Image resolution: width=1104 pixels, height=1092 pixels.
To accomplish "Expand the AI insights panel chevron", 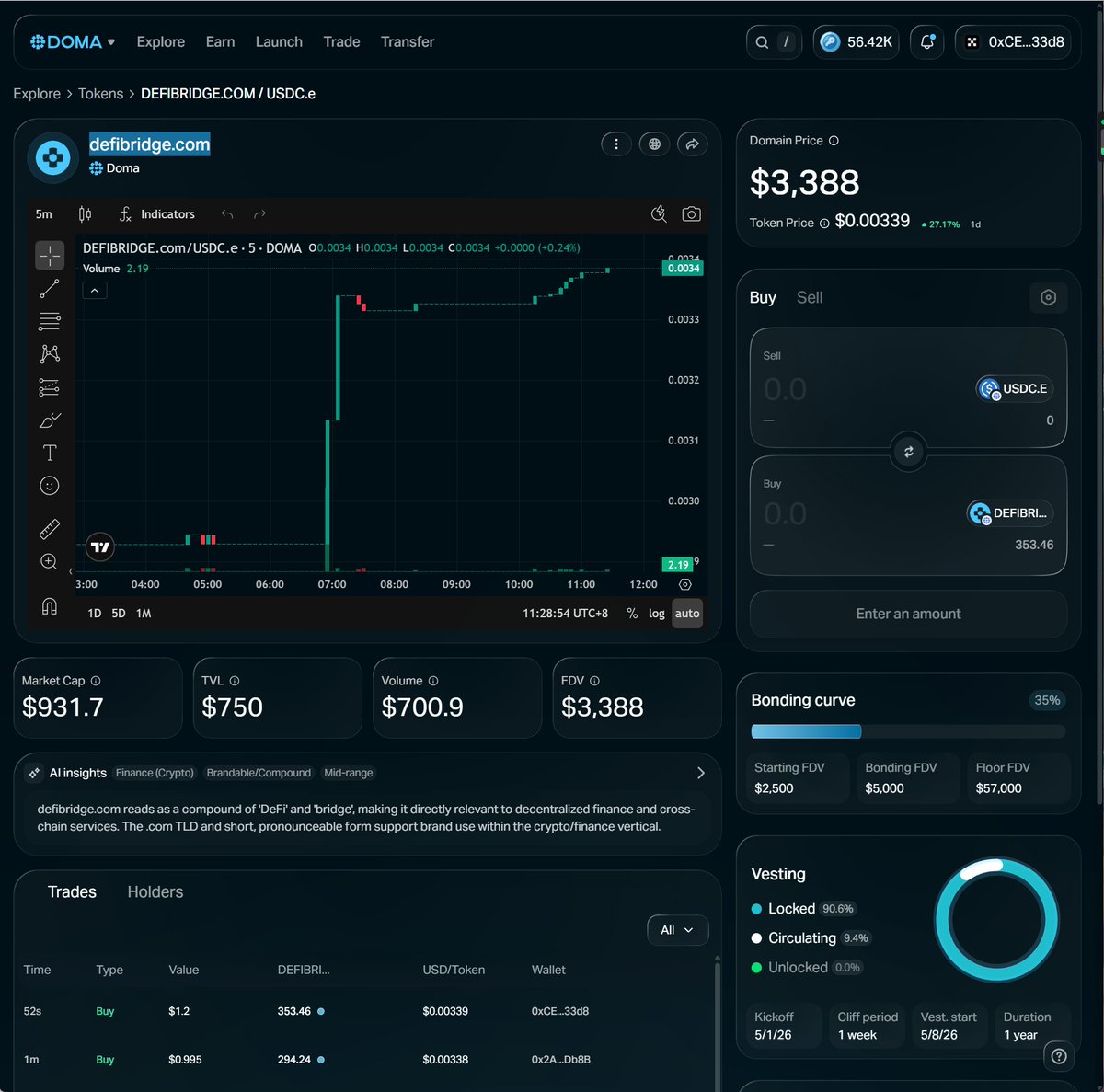I will [701, 773].
